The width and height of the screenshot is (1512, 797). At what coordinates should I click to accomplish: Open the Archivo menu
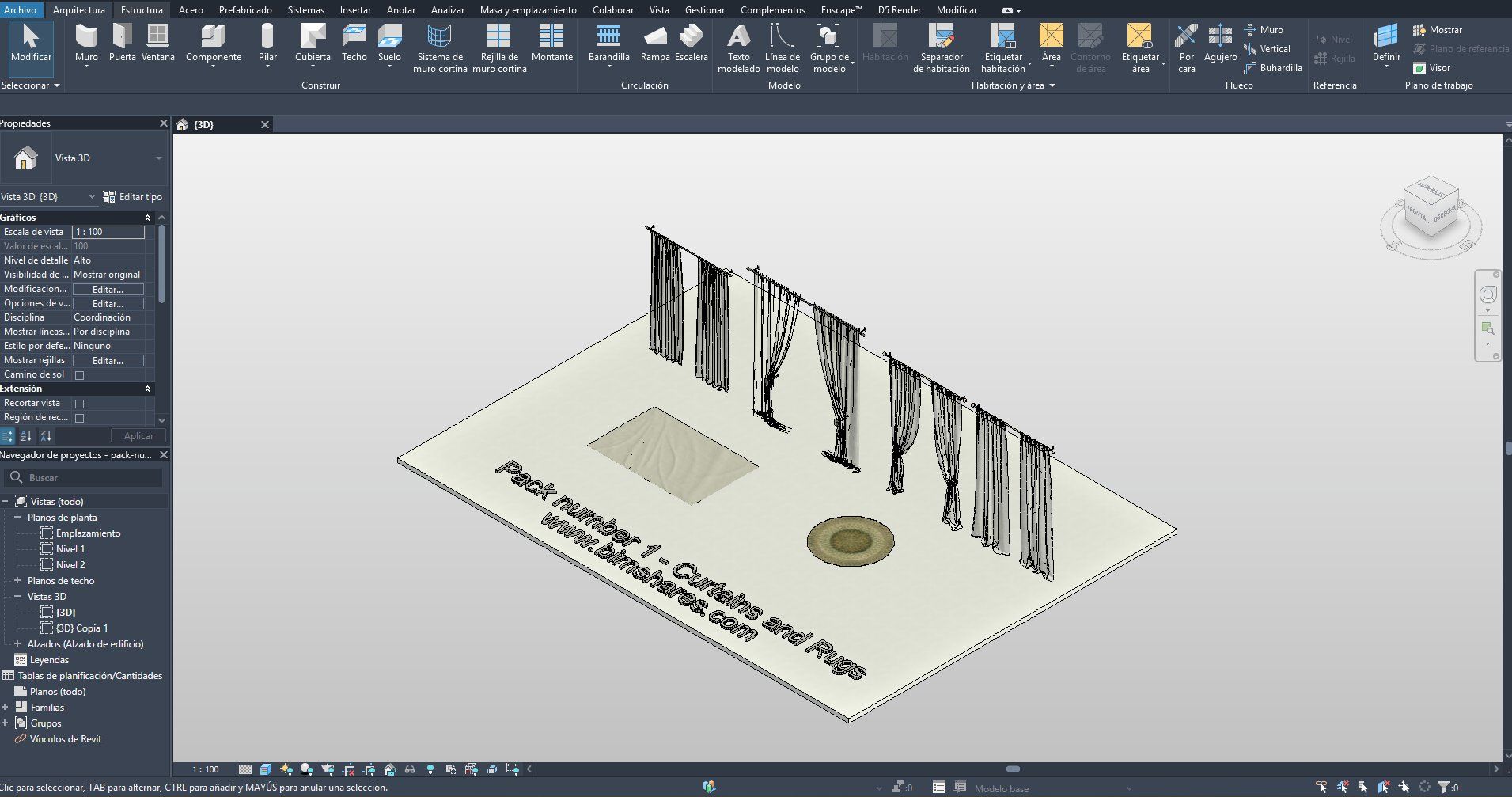pyautogui.click(x=20, y=10)
